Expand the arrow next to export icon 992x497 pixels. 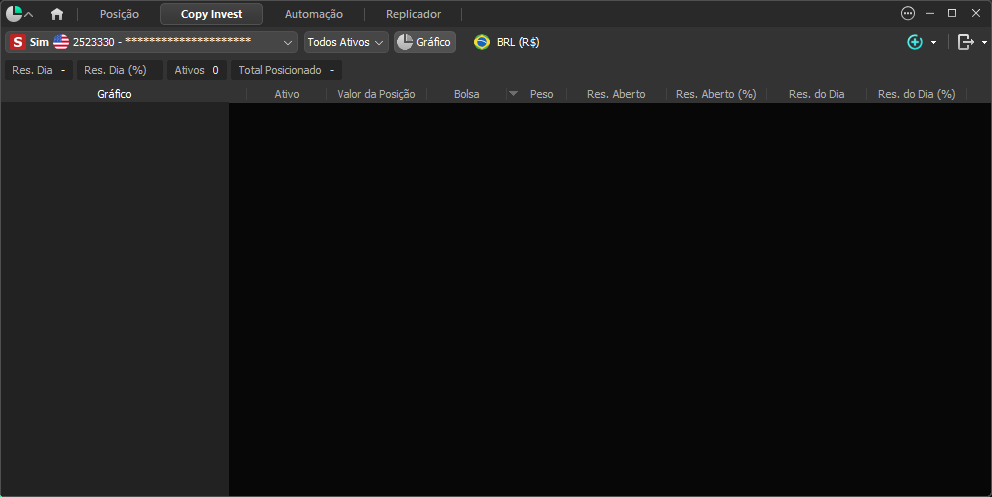[984, 42]
